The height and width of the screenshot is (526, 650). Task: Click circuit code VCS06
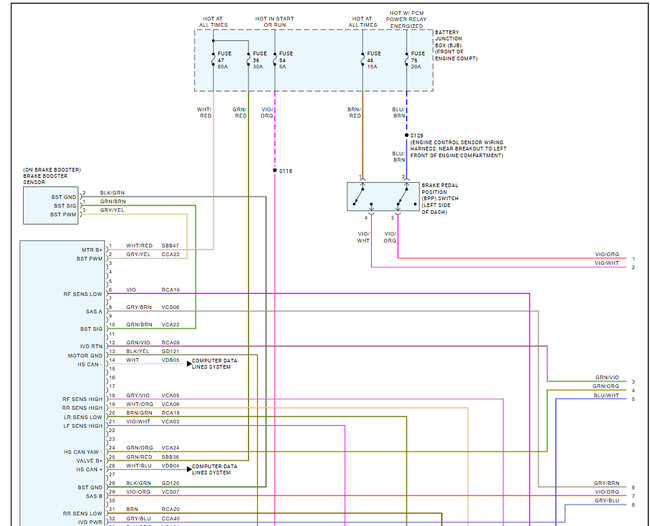(x=170, y=307)
